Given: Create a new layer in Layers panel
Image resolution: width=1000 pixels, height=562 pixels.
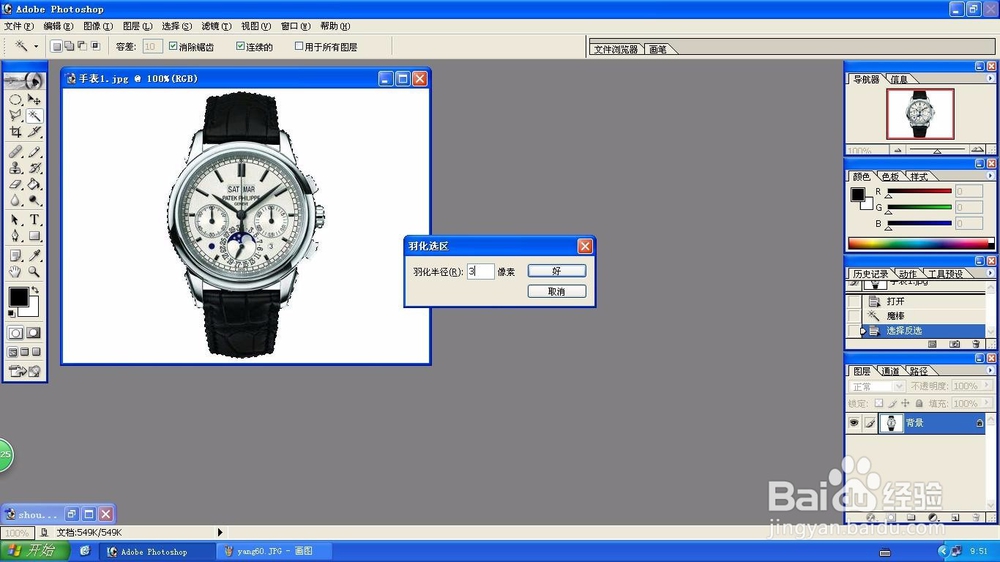Looking at the screenshot, I should coord(955,517).
